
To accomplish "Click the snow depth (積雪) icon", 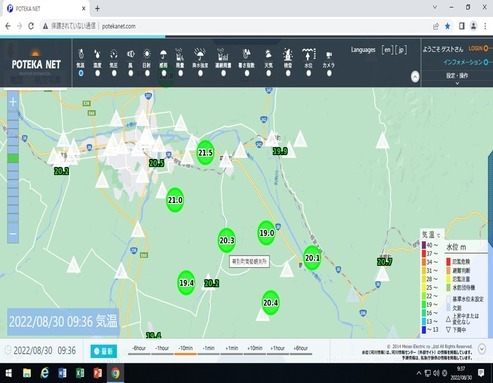I will [288, 54].
